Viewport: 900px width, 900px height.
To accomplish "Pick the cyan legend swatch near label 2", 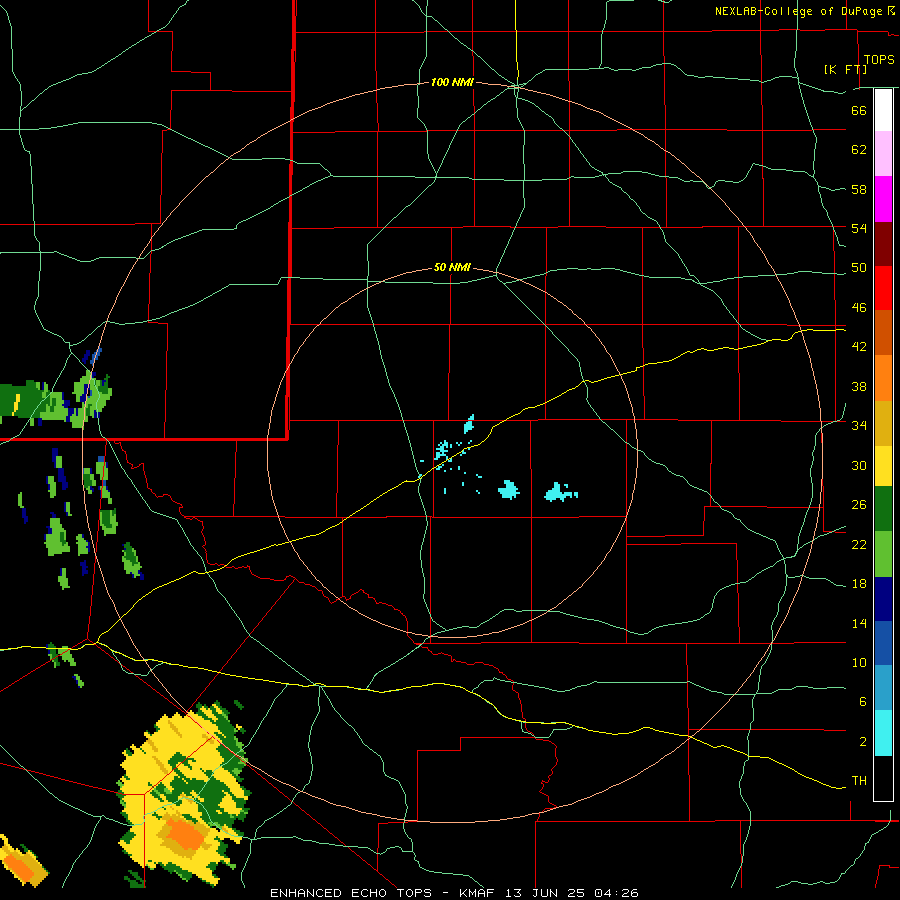I will click(x=883, y=733).
